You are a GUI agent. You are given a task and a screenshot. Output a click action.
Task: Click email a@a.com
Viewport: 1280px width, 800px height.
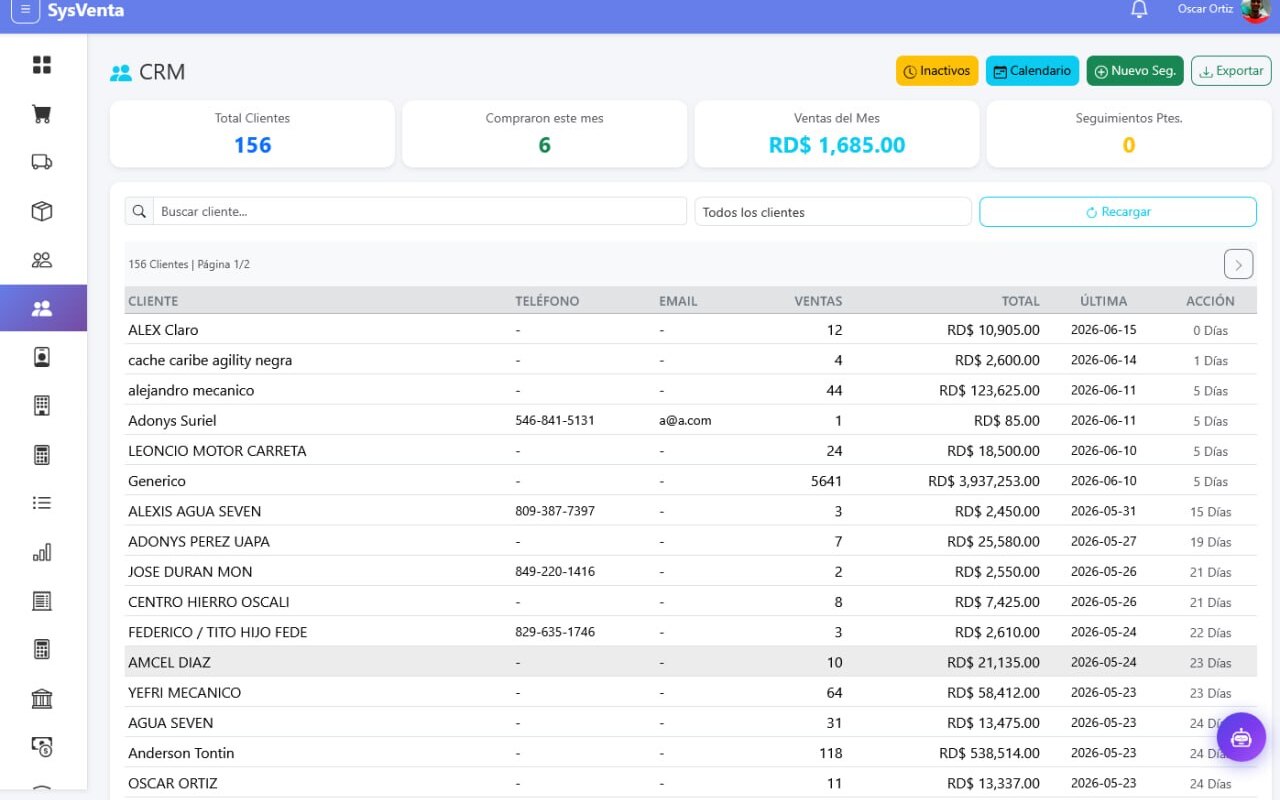tap(685, 421)
